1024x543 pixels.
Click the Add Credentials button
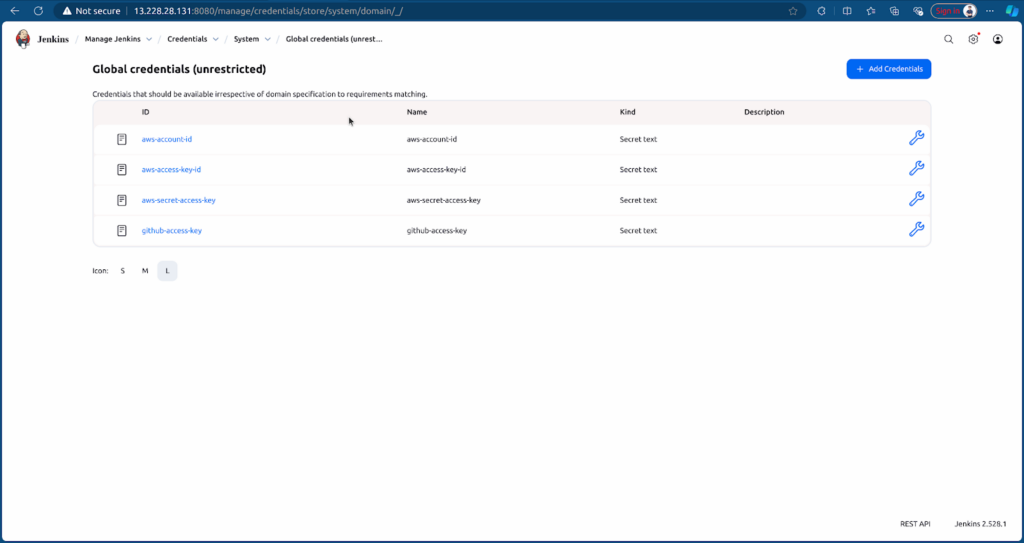(888, 69)
